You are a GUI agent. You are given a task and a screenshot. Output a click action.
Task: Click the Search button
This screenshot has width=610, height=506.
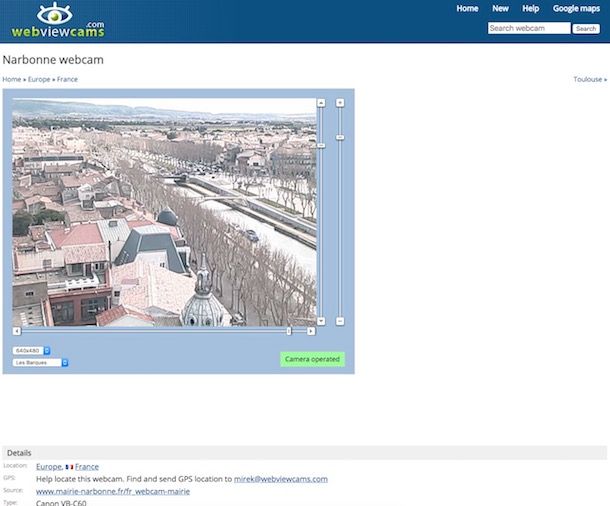(586, 29)
